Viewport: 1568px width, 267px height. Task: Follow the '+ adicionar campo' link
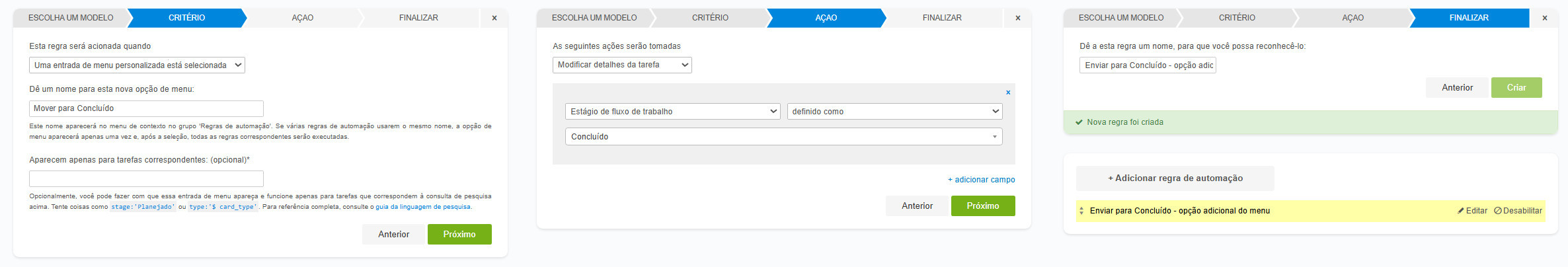981,180
